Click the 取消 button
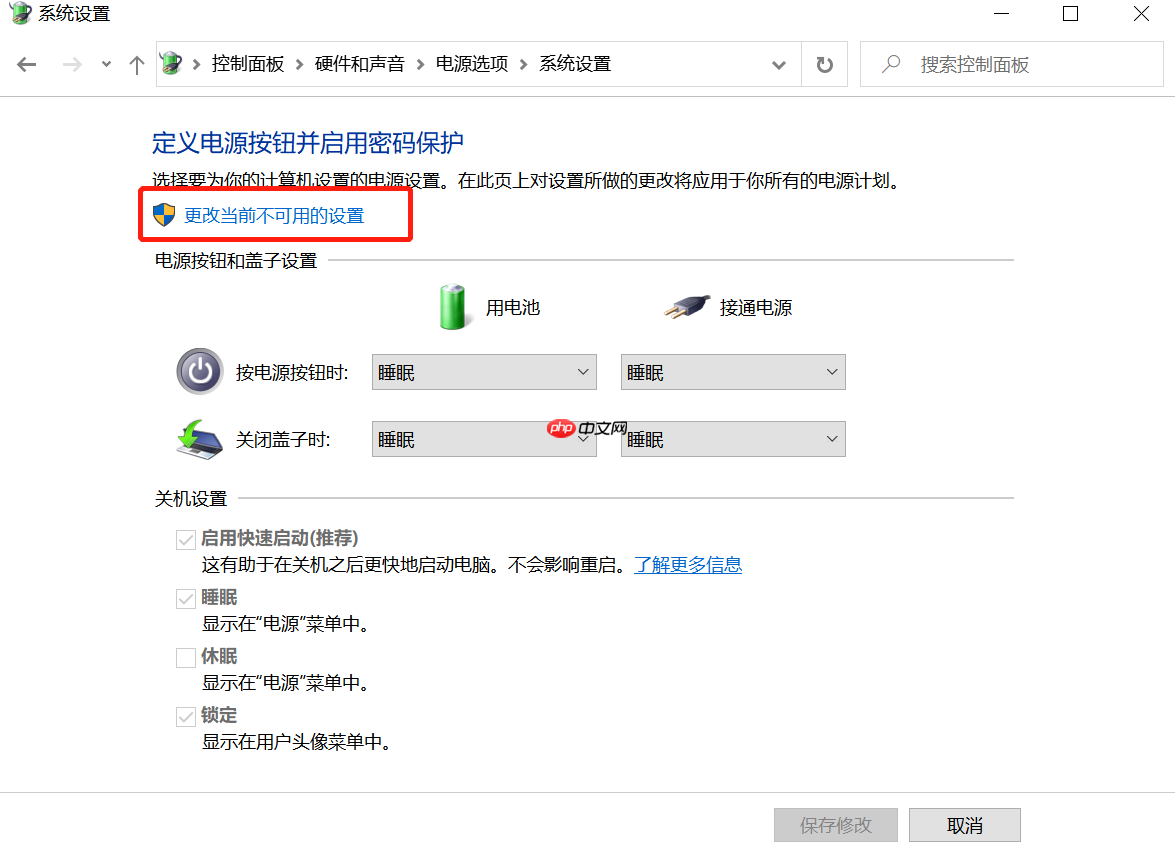1175x857 pixels. 963,824
